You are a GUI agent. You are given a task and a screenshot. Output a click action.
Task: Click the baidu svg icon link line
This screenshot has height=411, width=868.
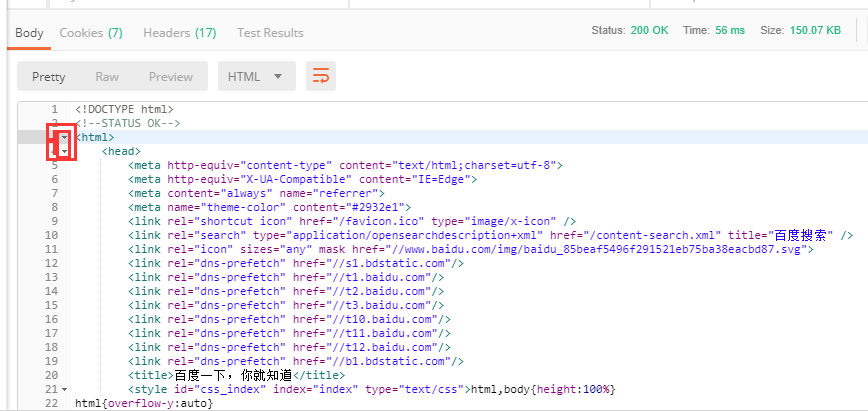click(x=471, y=249)
